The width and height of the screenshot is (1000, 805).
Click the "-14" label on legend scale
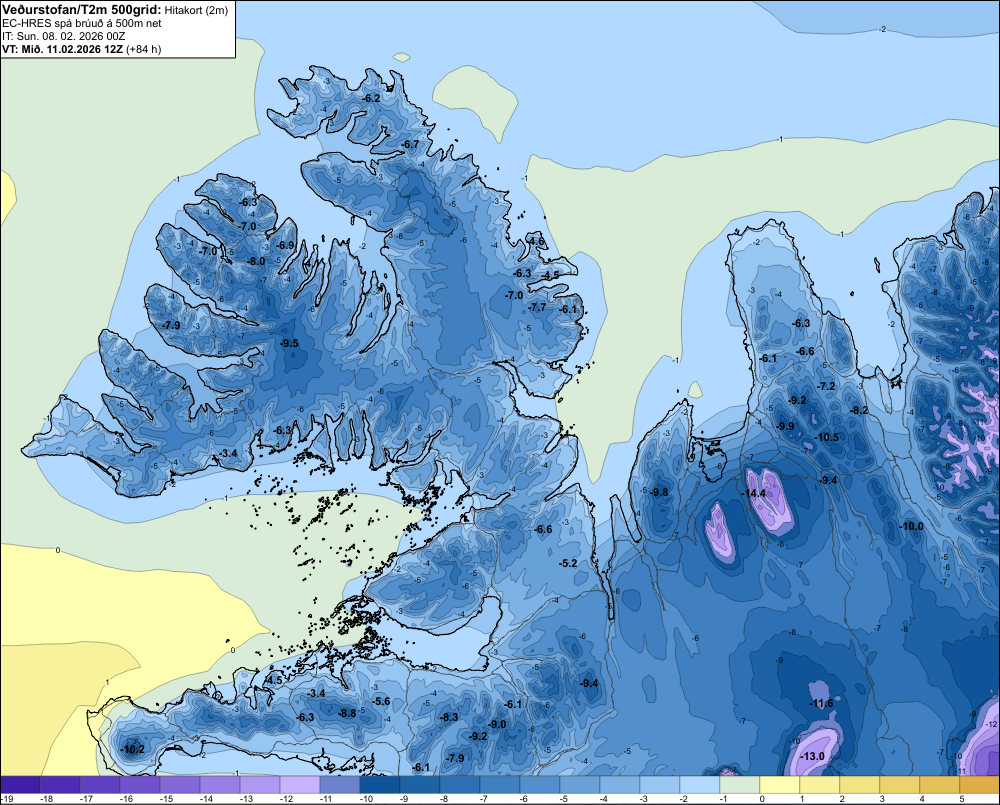tap(205, 799)
